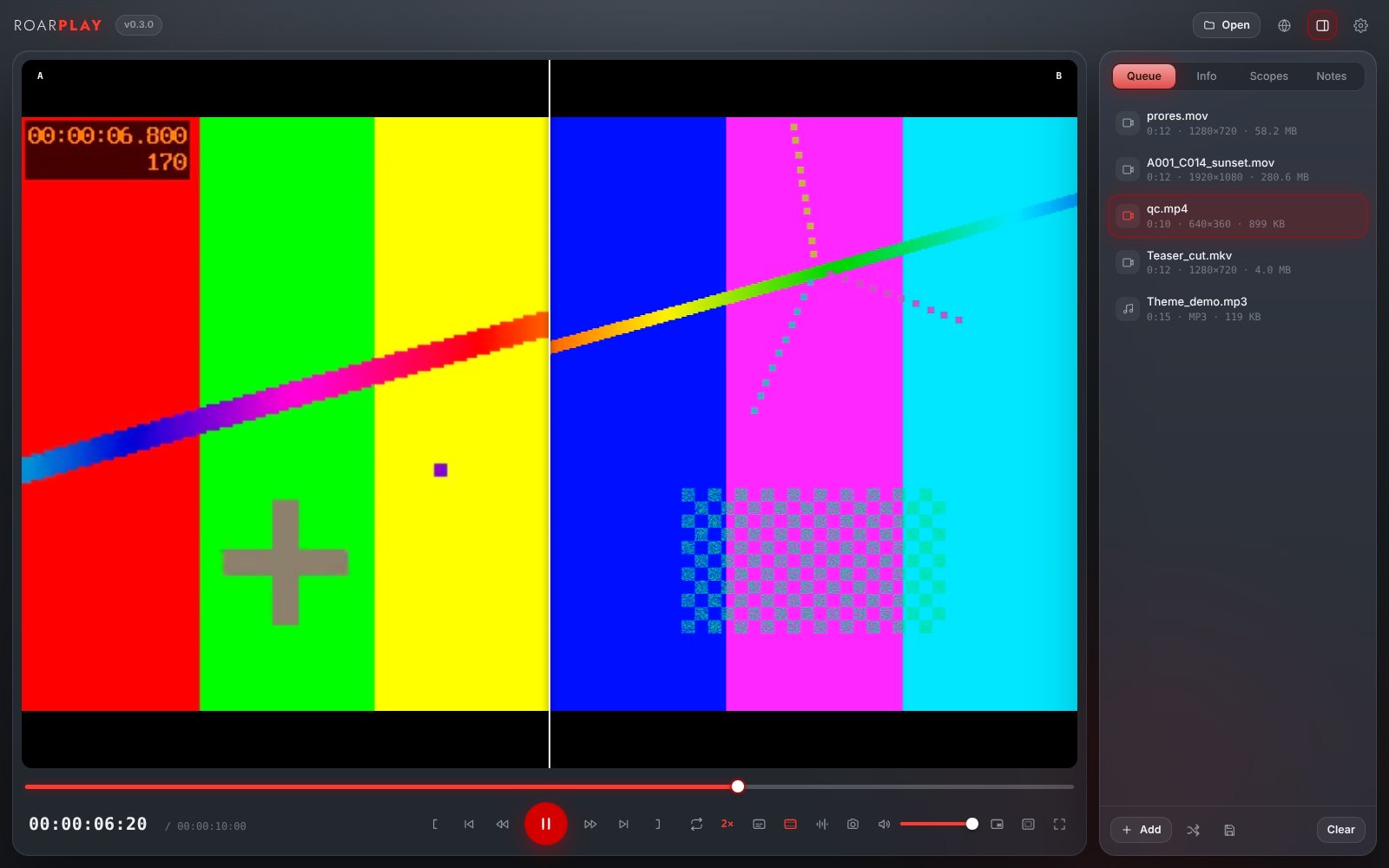Switch to the Info tab
This screenshot has height=868, width=1389.
pos(1206,76)
